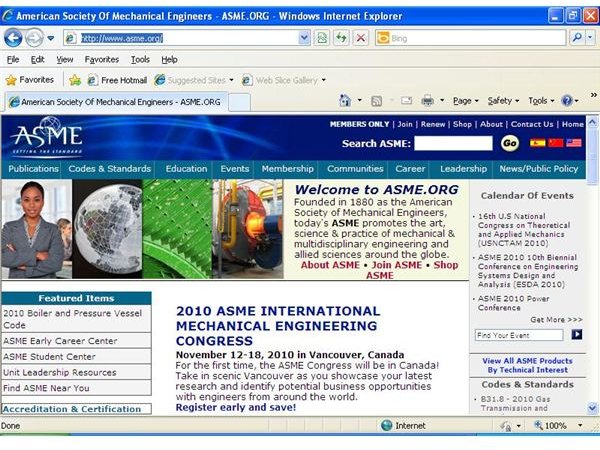The width and height of the screenshot is (600, 450).
Task: Click the page scrollbar down arrow
Action: point(592,408)
